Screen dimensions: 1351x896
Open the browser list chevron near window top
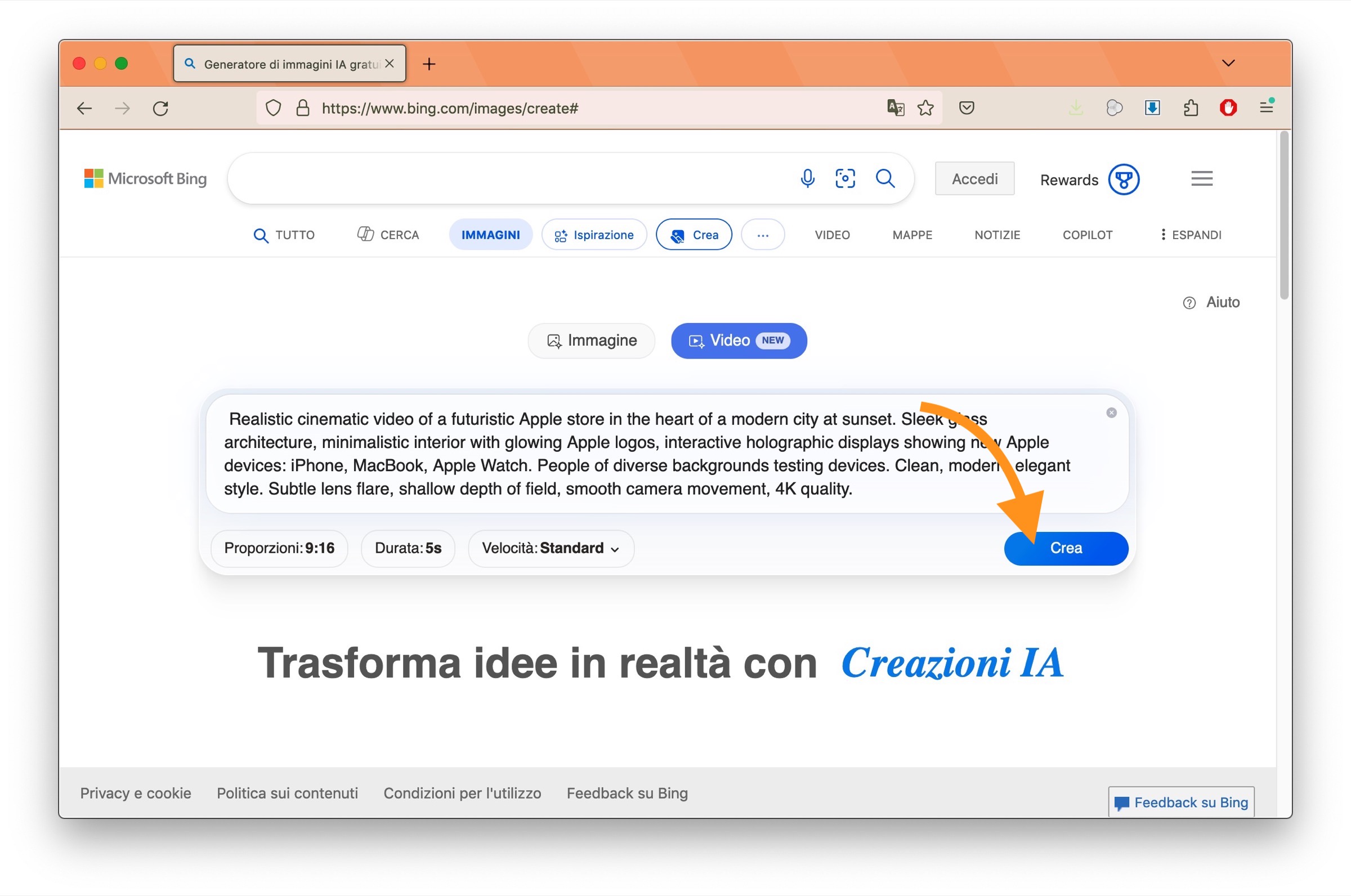click(x=1228, y=64)
